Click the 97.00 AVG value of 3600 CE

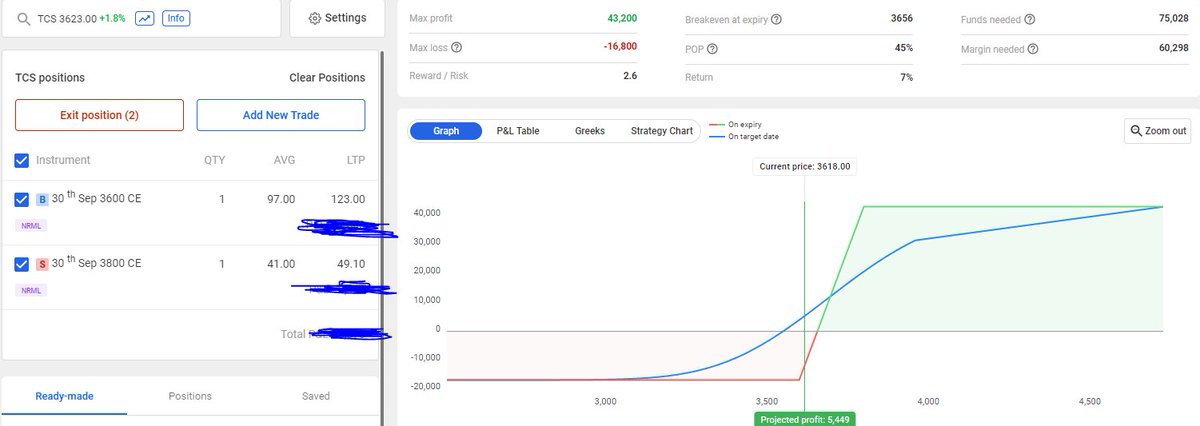280,199
